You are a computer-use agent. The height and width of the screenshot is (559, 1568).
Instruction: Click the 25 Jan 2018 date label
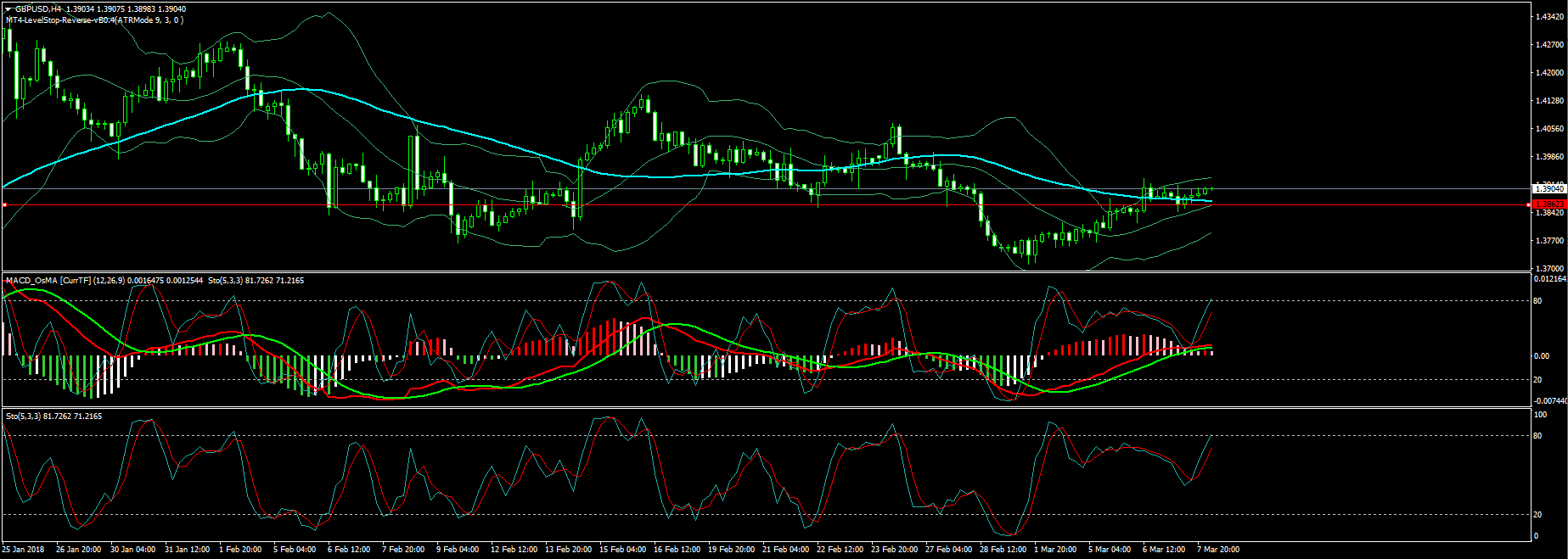pos(23,549)
